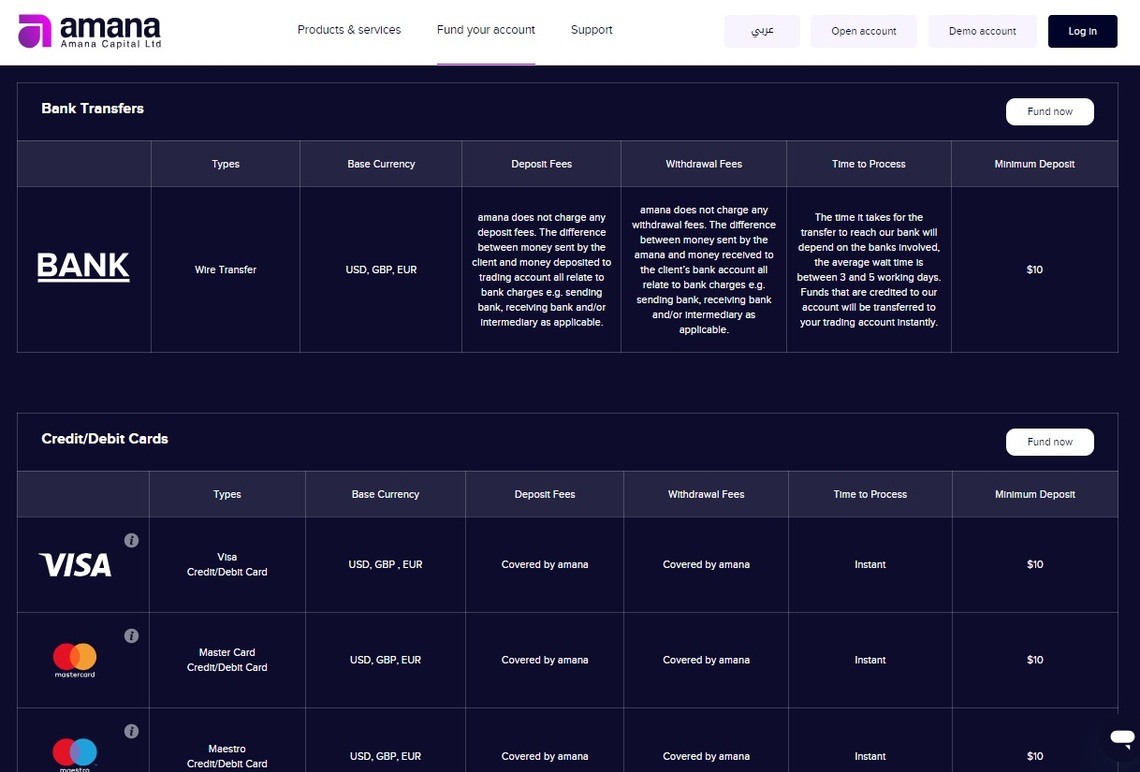1140x772 pixels.
Task: Click Instant in the Maestro row
Action: (x=870, y=756)
